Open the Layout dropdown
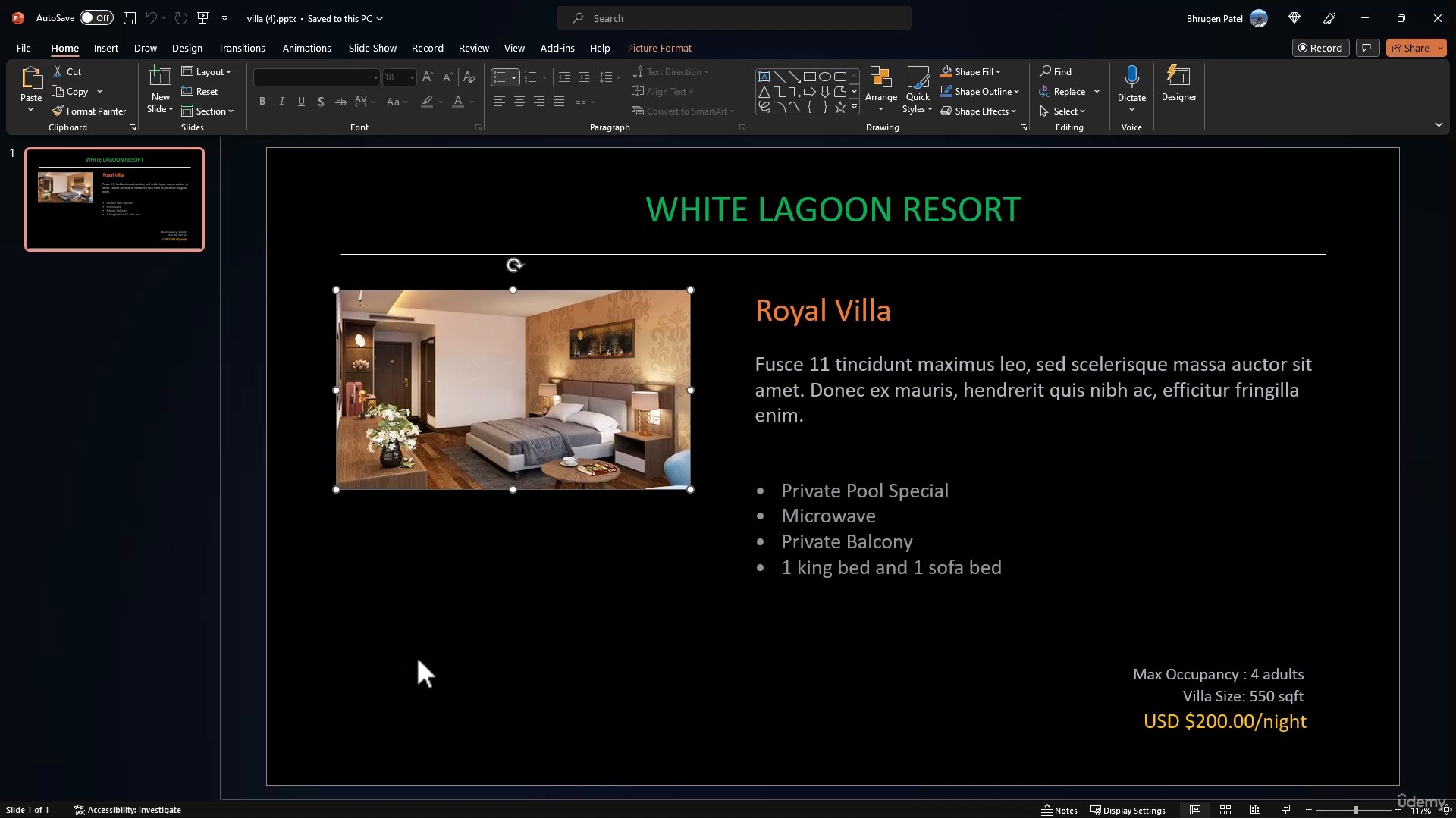This screenshot has width=1456, height=819. pos(206,71)
